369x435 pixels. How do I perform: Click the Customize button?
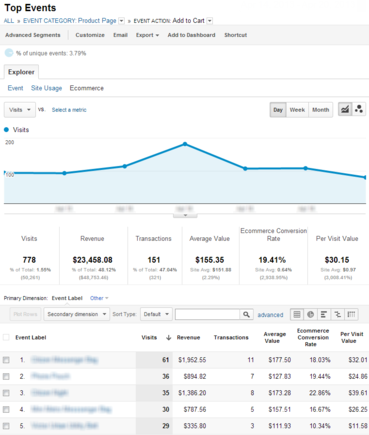point(90,35)
